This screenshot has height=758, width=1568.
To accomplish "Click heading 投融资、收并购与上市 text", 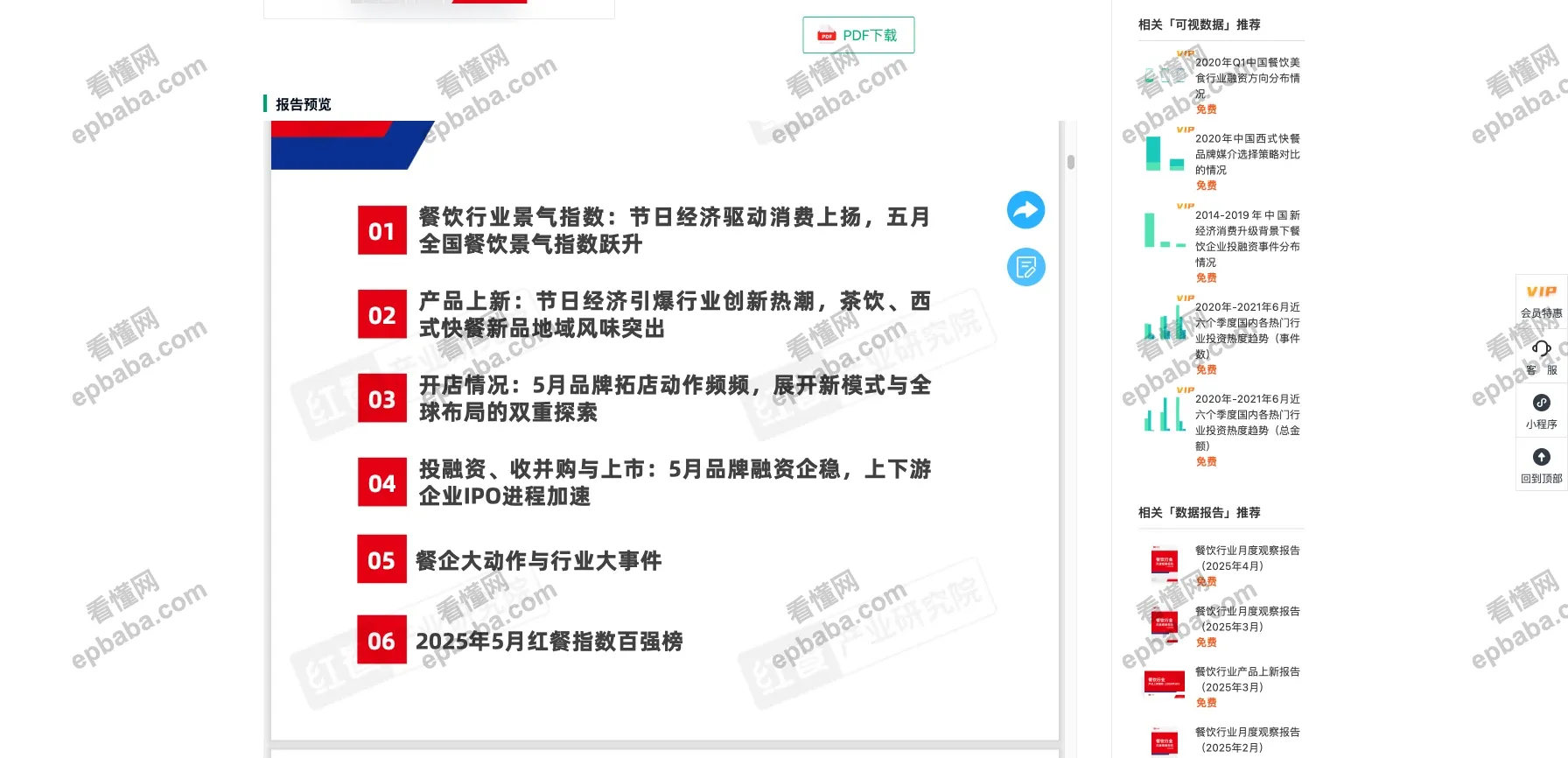I will coord(674,482).
